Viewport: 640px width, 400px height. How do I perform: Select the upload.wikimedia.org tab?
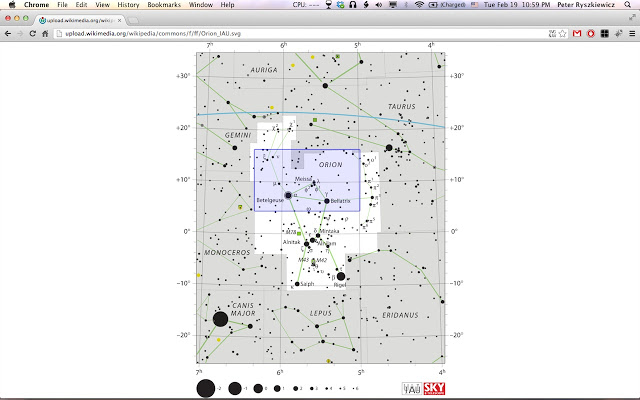[80, 20]
